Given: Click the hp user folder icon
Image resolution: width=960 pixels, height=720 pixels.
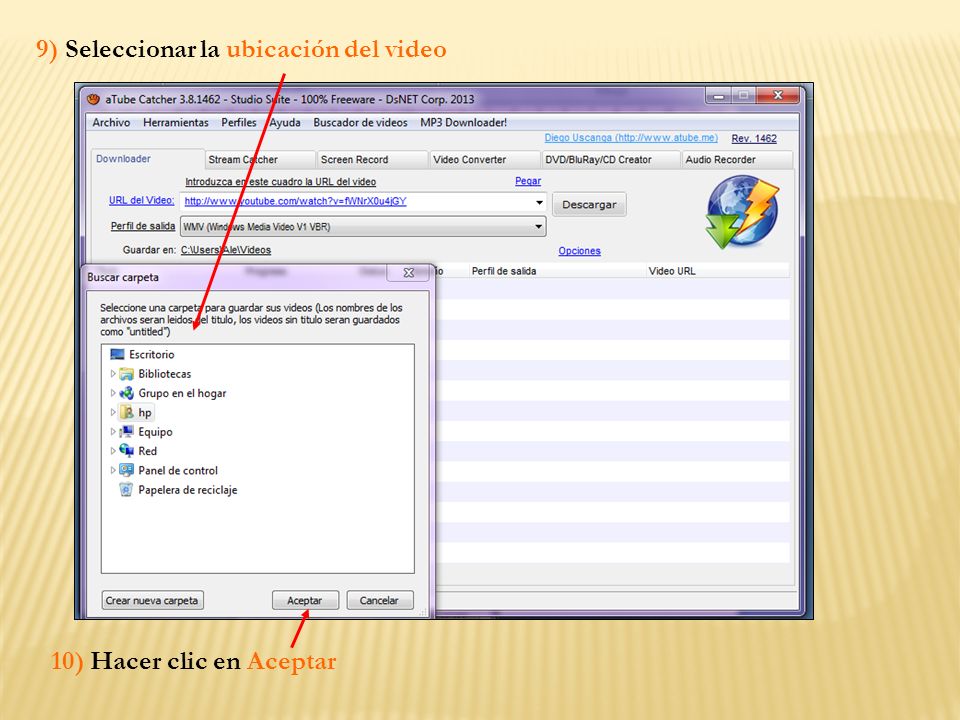Looking at the screenshot, I should coord(126,413).
